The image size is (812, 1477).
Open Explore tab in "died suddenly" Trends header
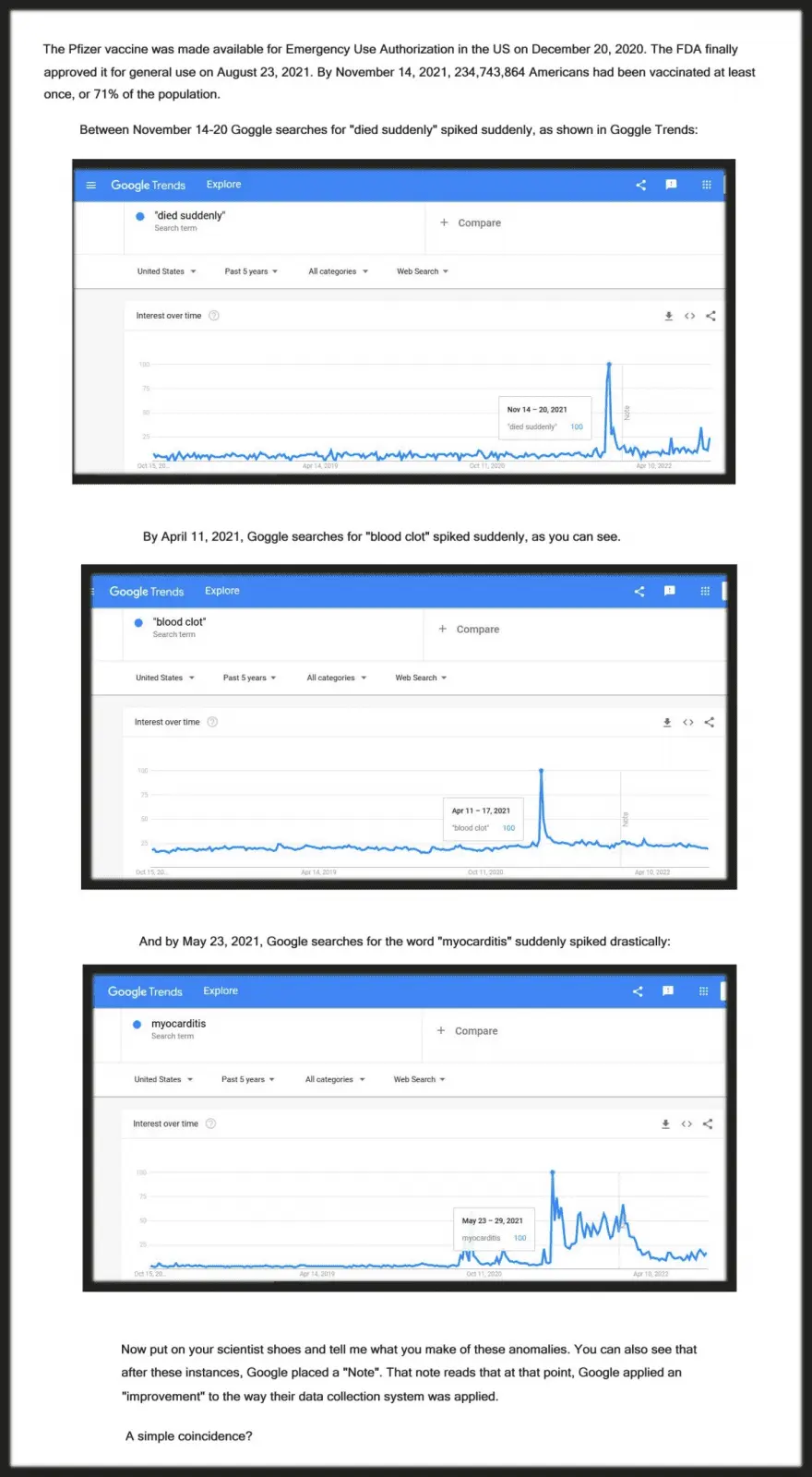point(223,185)
